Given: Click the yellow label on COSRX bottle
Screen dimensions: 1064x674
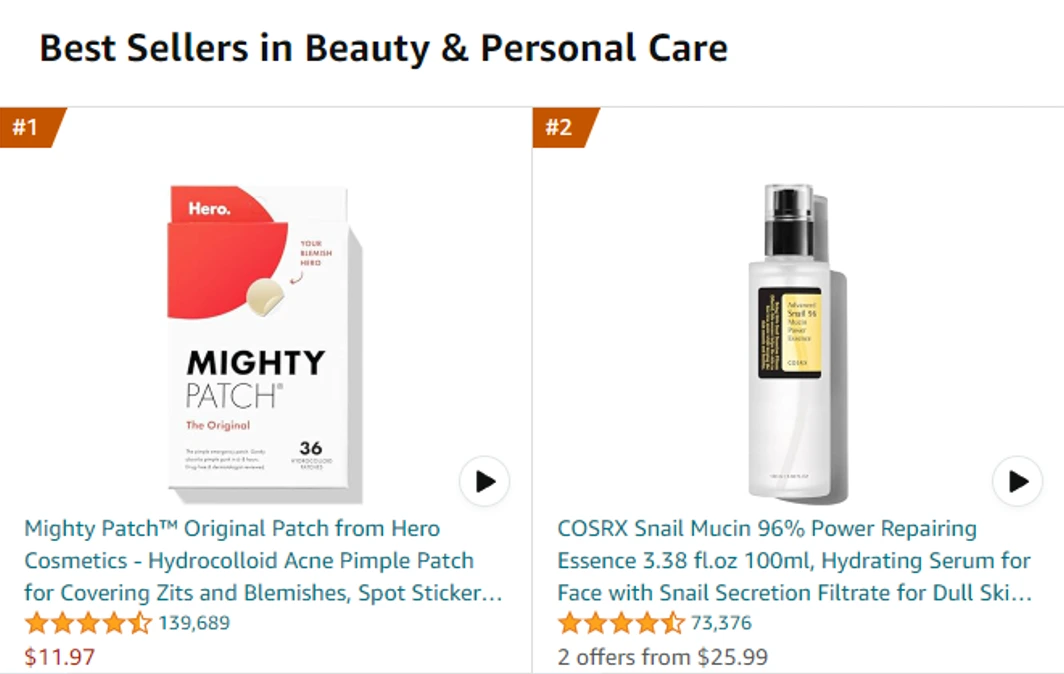Looking at the screenshot, I should point(801,333).
